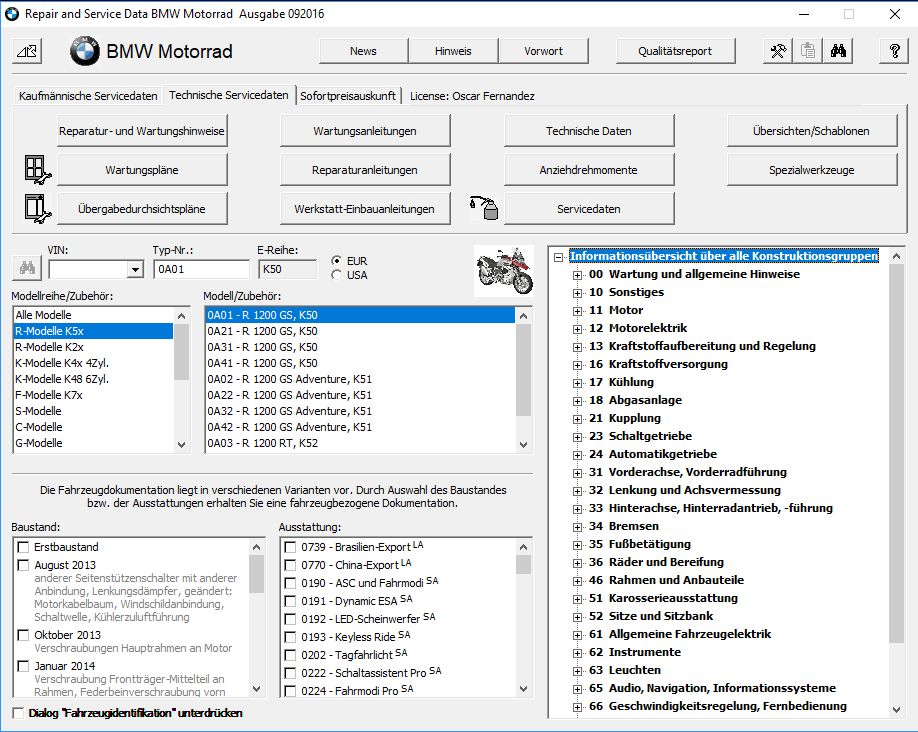Expand the 11 Motor tree node
The width and height of the screenshot is (918, 732).
(x=577, y=310)
